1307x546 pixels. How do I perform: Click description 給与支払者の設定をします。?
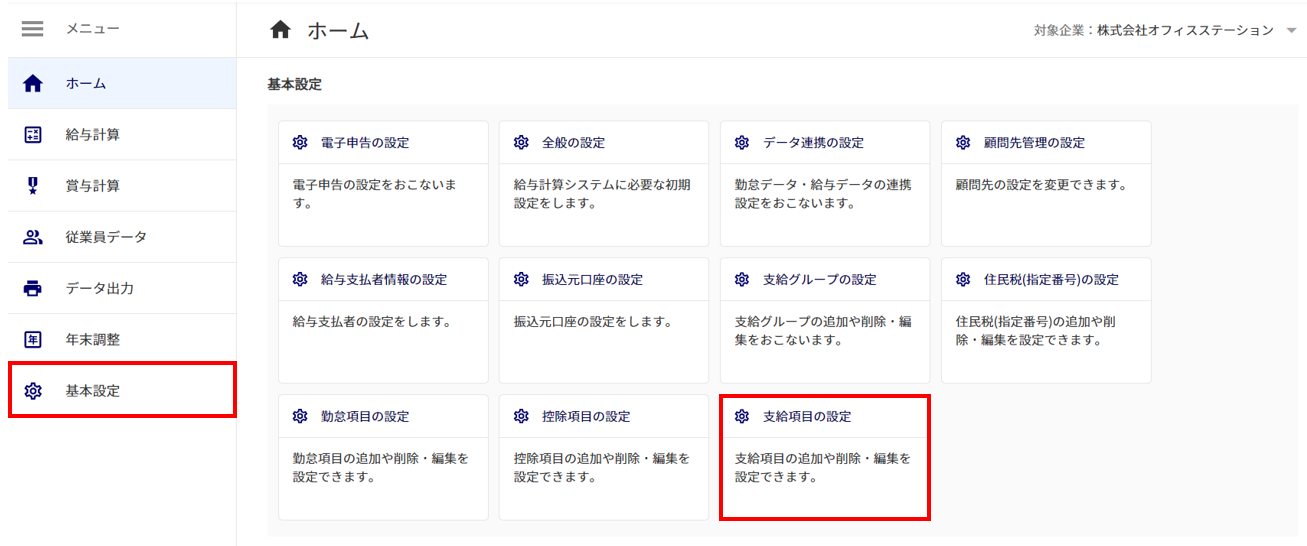pos(372,322)
